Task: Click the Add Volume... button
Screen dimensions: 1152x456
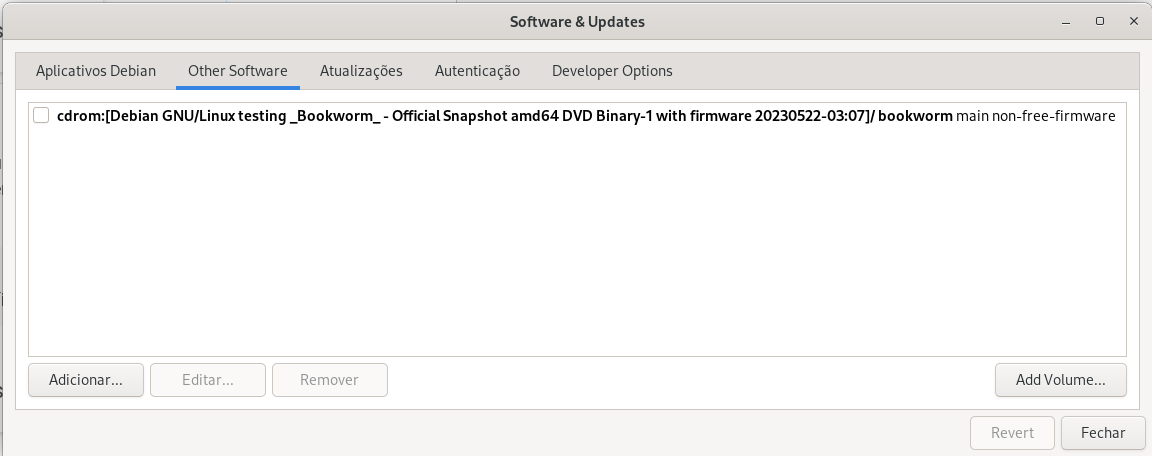Action: (x=1060, y=380)
